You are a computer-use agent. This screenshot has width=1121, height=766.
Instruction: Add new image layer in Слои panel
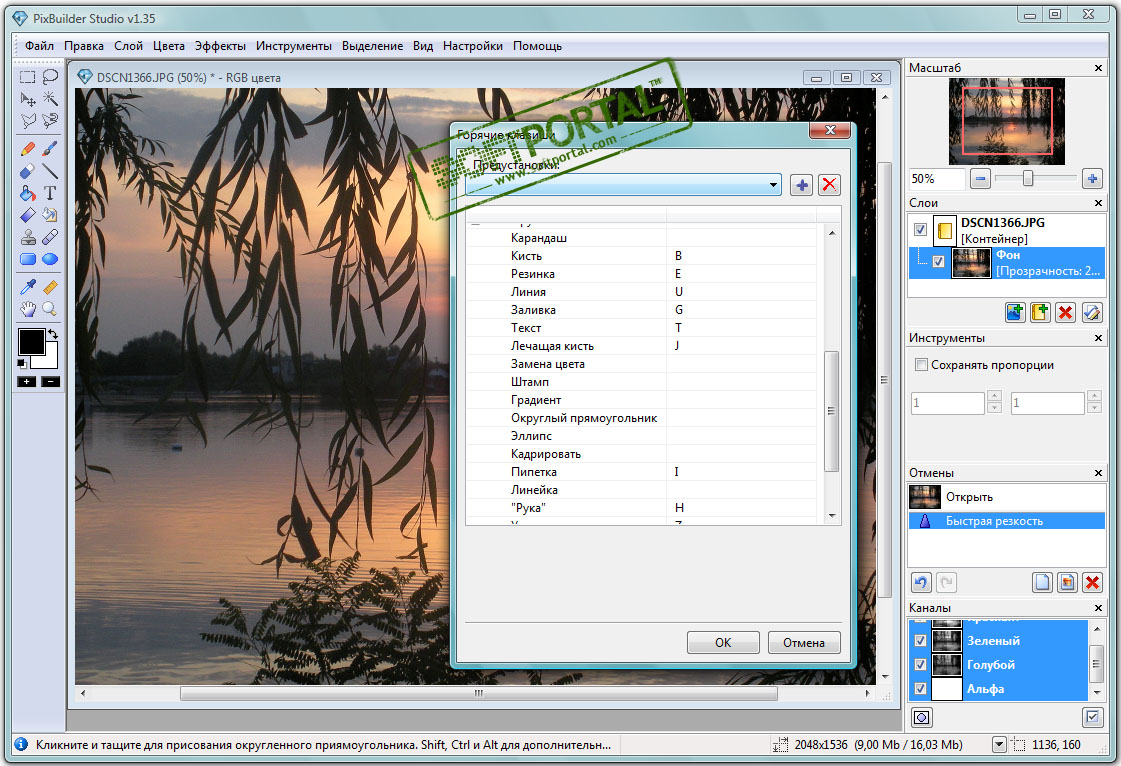coord(1014,313)
